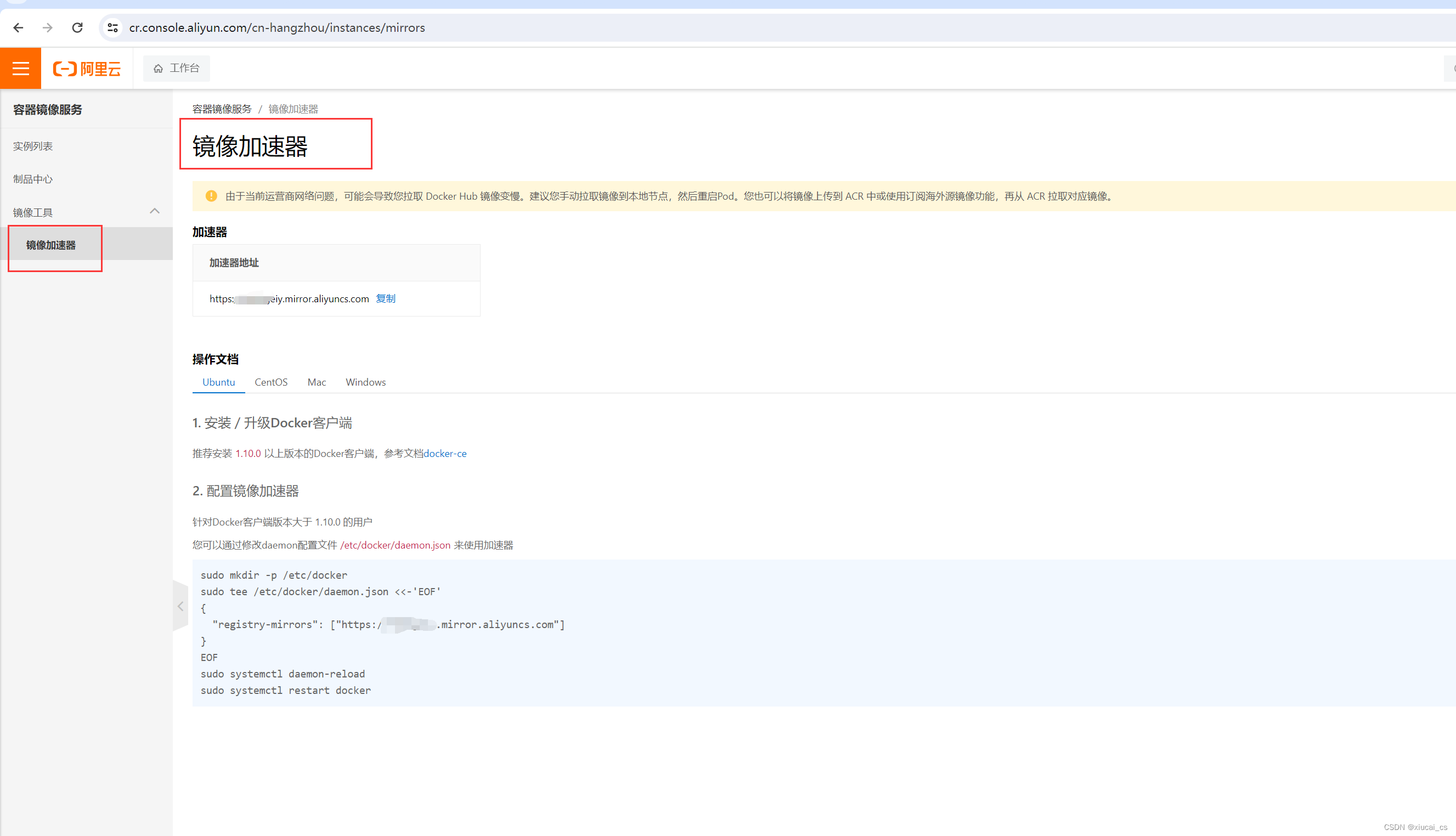Open the search at top right
The width and height of the screenshot is (1456, 836).
(1452, 68)
